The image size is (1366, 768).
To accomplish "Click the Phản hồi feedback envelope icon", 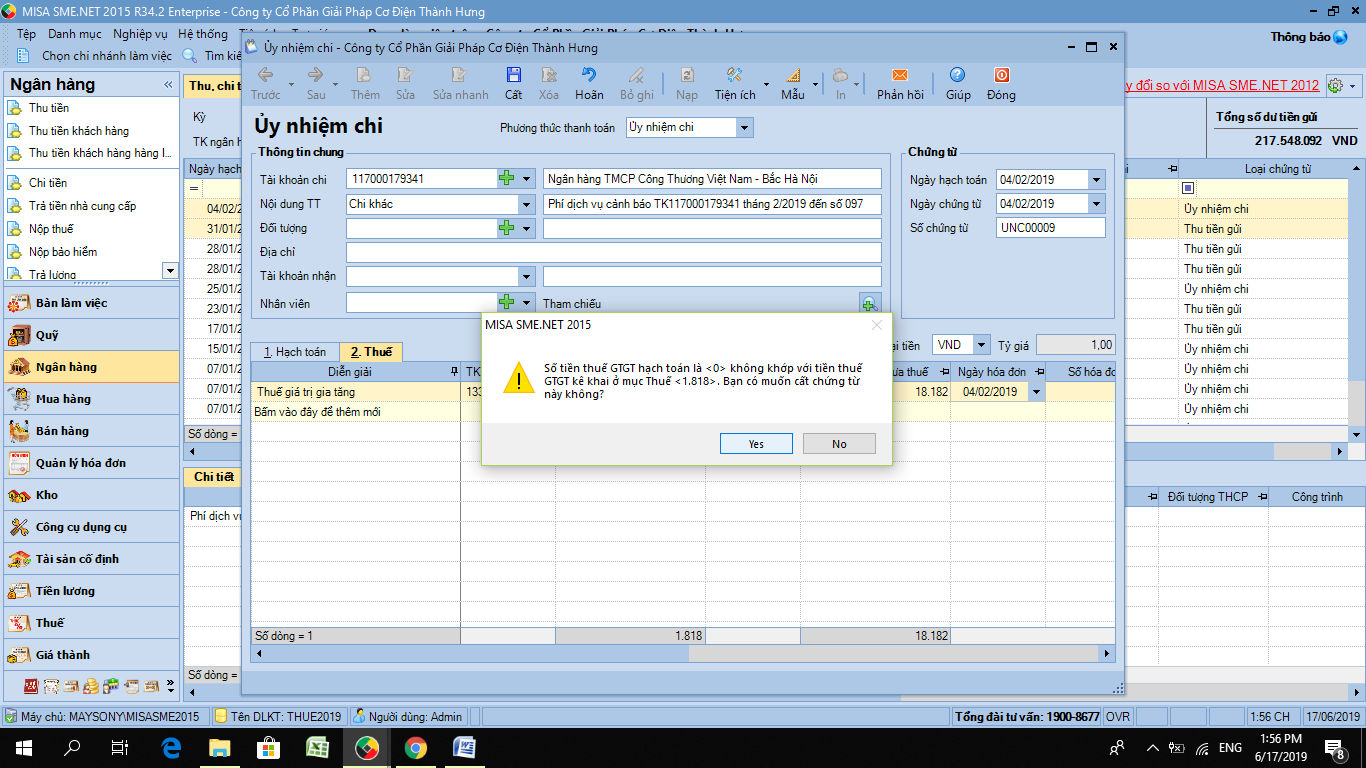I will (900, 75).
